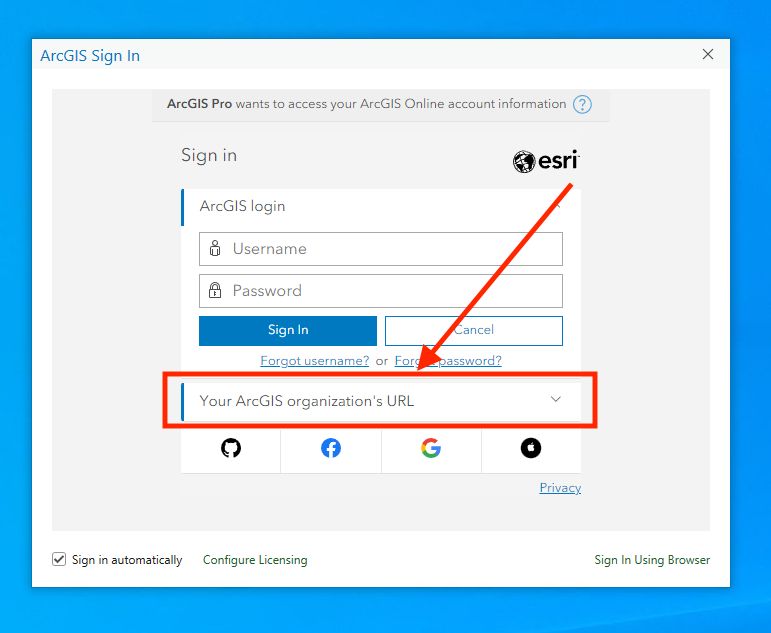Click the chevron beside organization's URL
Image resolution: width=771 pixels, height=633 pixels.
[556, 399]
